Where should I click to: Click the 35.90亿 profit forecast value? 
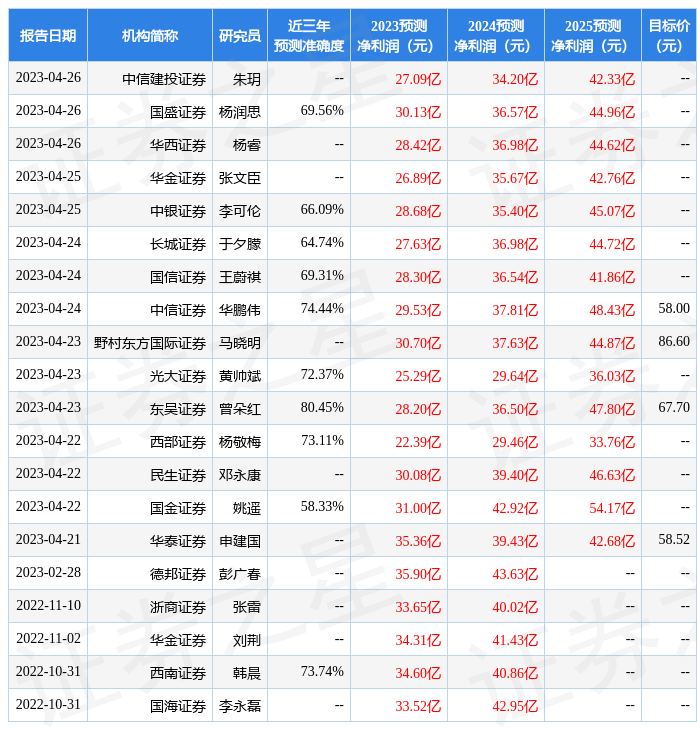pos(418,574)
